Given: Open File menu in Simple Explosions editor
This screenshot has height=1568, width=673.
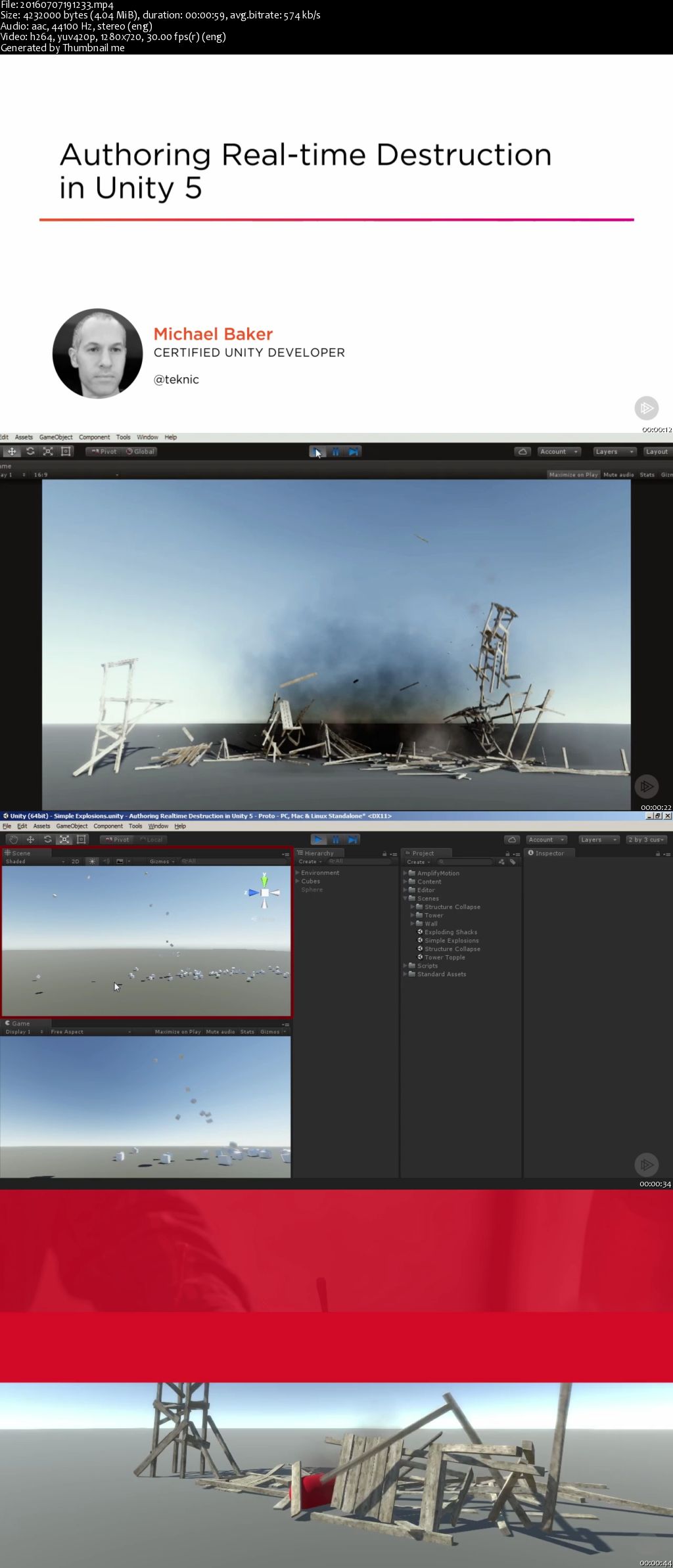Looking at the screenshot, I should [x=7, y=826].
